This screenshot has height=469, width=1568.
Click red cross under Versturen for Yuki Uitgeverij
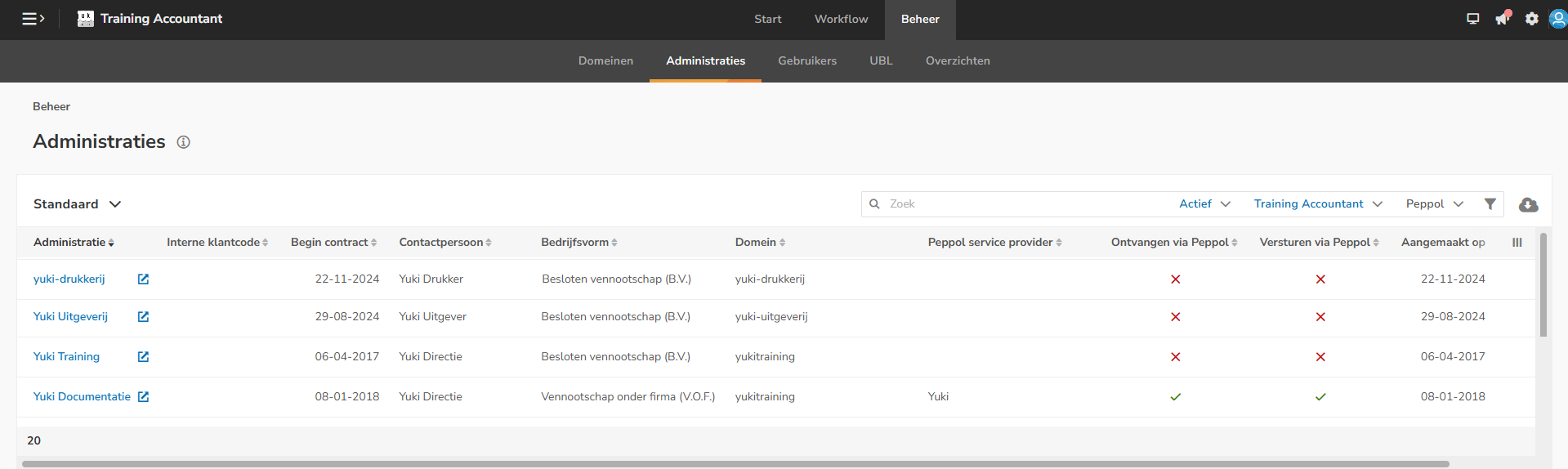point(1320,317)
